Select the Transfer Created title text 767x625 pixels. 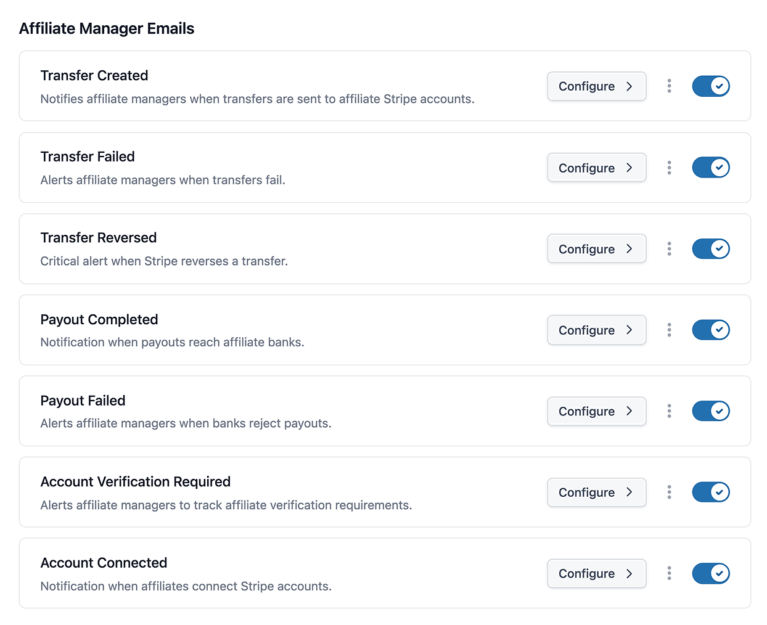(x=94, y=75)
